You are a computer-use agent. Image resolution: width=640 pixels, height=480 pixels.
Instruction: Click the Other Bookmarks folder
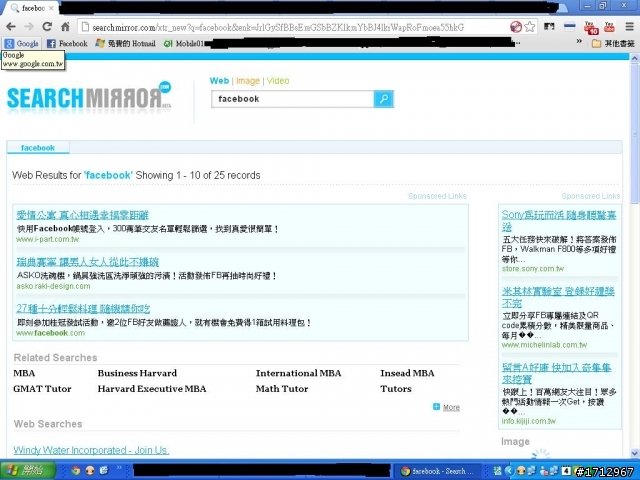(613, 43)
